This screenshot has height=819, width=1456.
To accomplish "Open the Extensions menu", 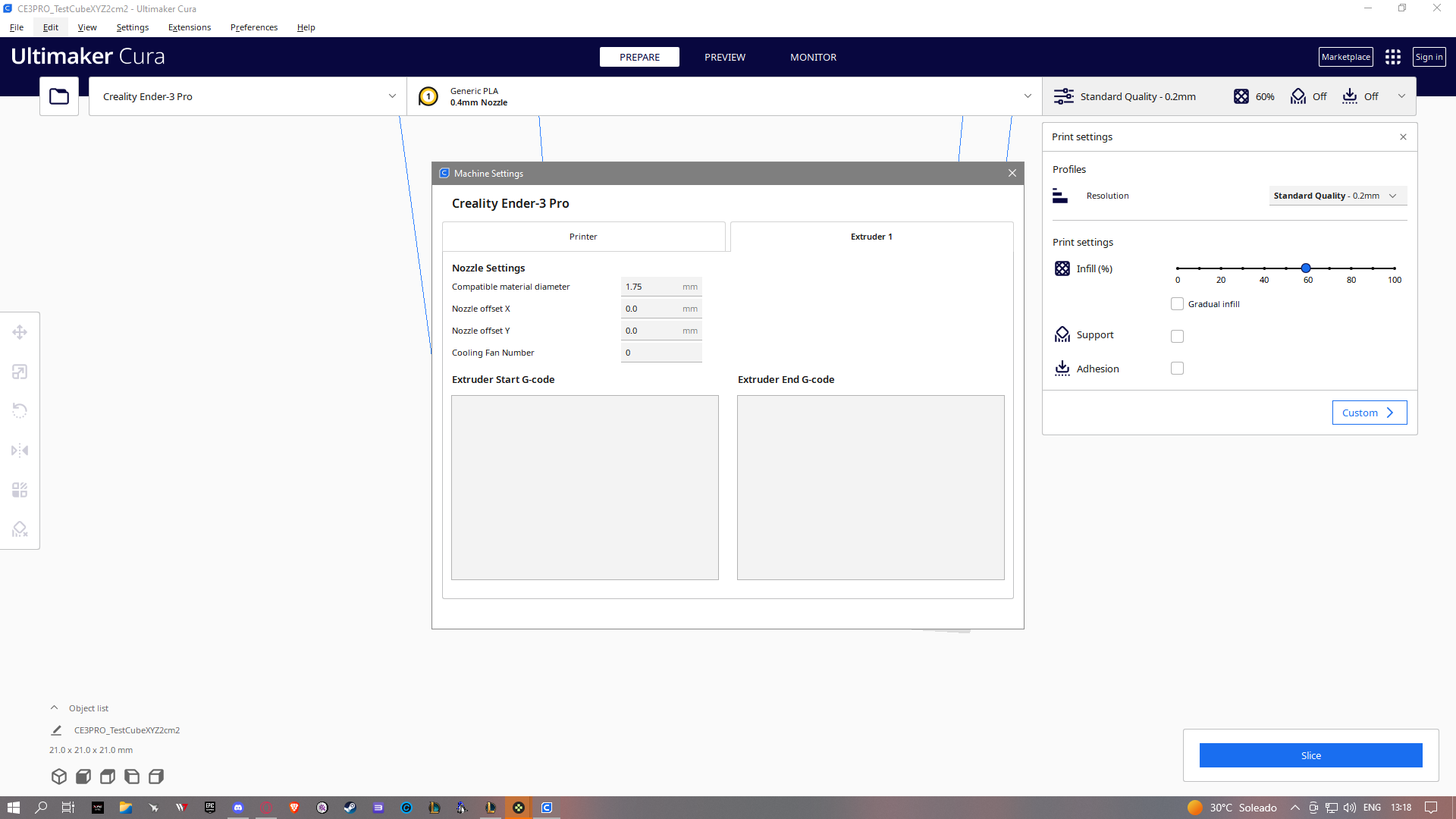I will (190, 27).
